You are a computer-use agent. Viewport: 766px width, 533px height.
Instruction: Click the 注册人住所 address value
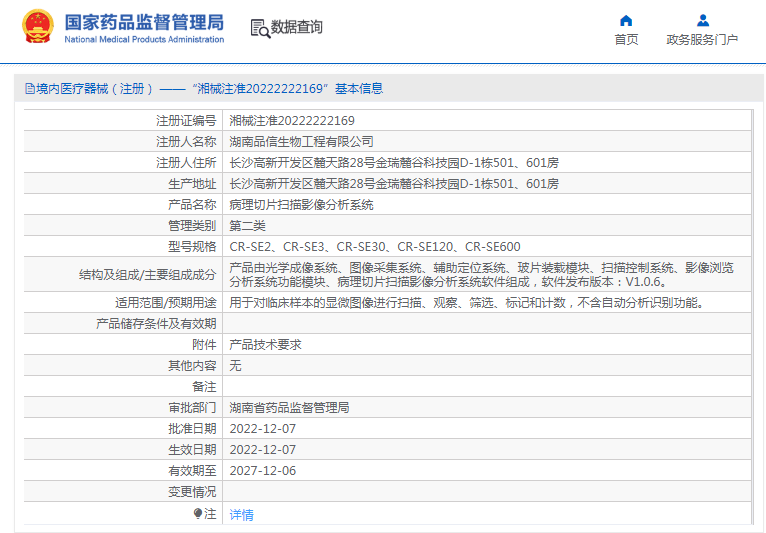[394, 163]
